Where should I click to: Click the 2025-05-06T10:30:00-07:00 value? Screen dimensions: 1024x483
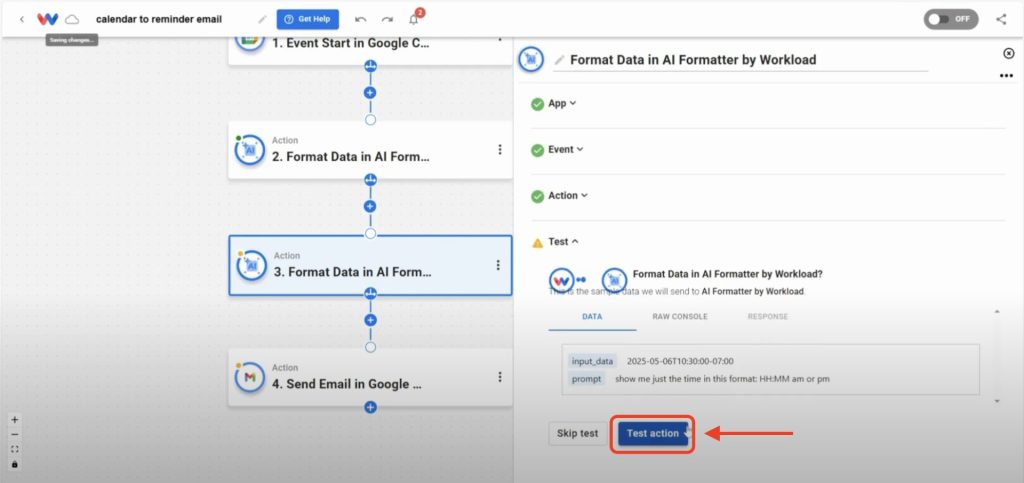pyautogui.click(x=680, y=361)
